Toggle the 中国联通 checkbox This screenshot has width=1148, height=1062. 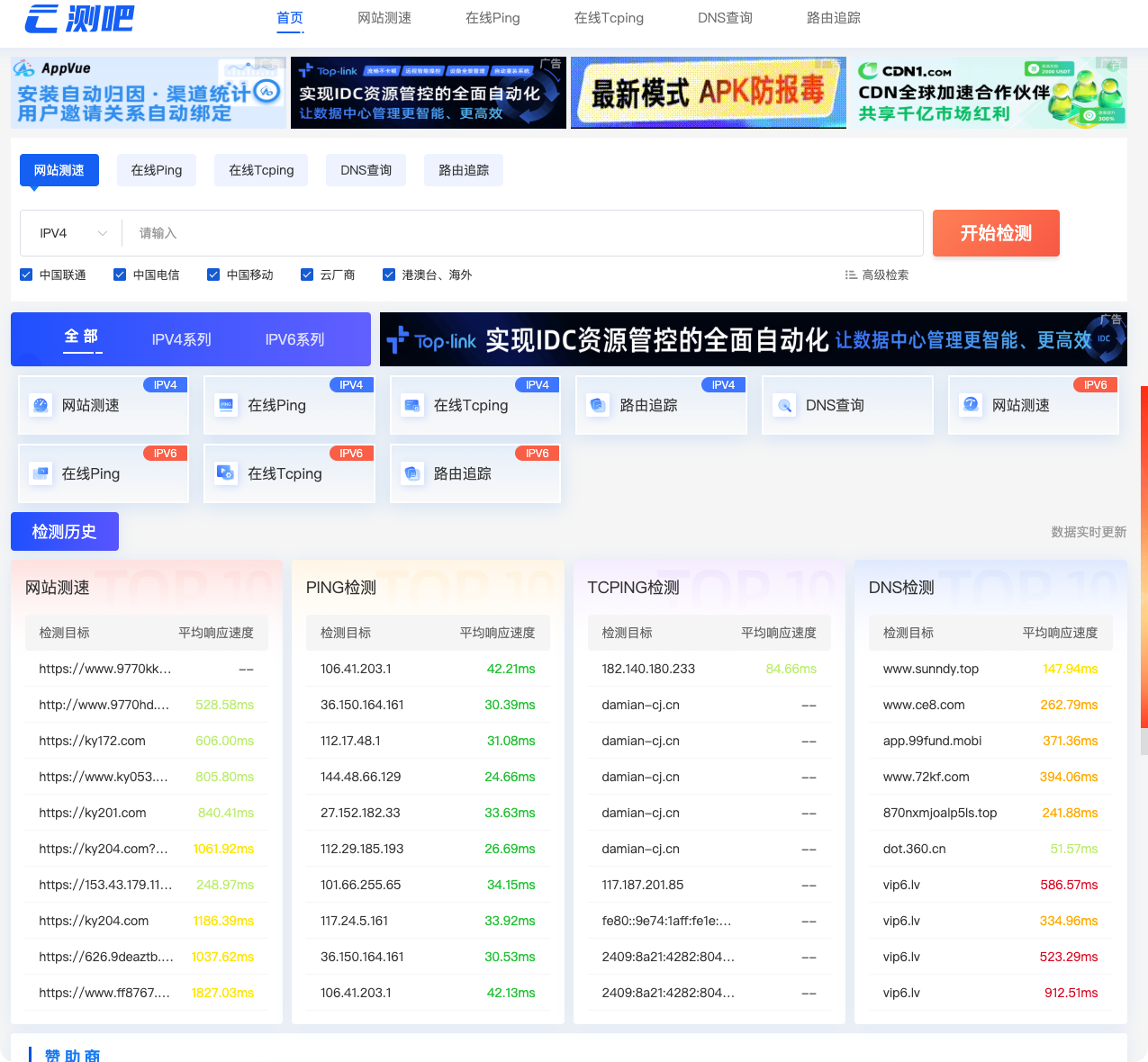pos(26,274)
